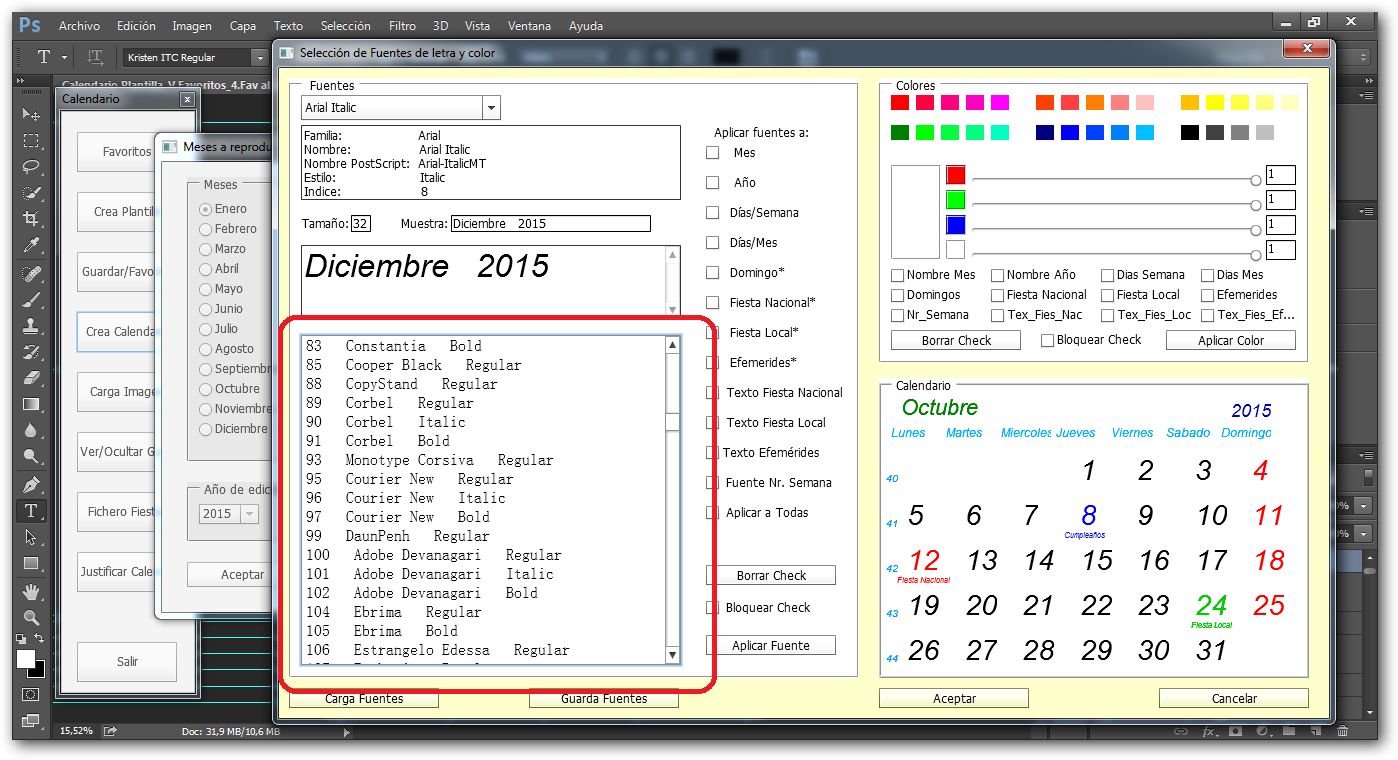Select the Clone Stamp tool

pos(31,325)
